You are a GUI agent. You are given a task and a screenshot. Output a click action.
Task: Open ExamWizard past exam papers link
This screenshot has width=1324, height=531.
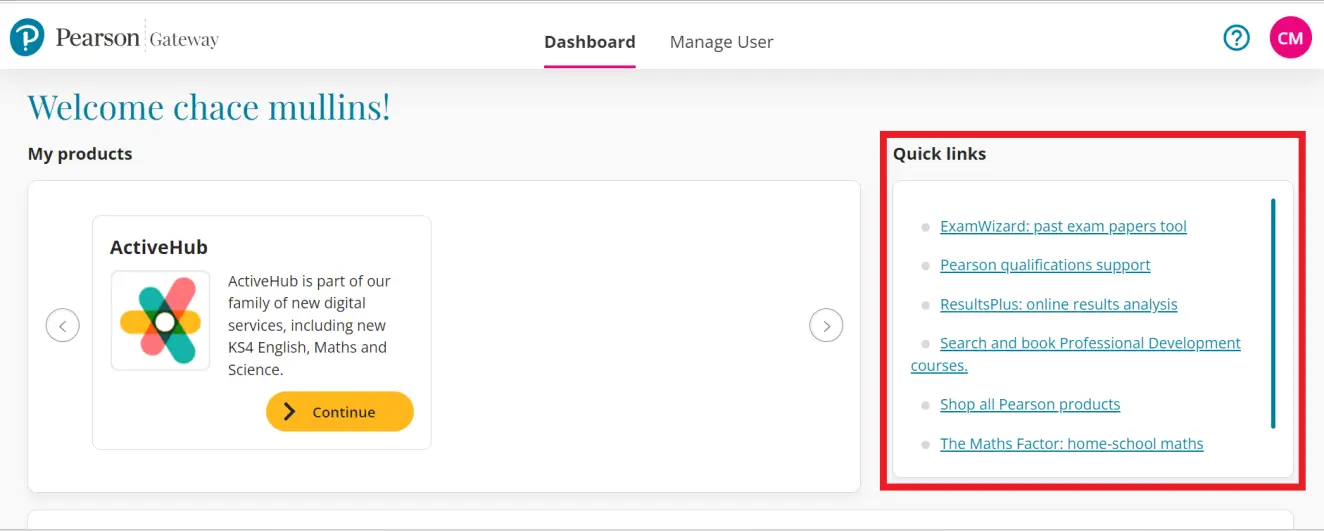click(x=1063, y=226)
